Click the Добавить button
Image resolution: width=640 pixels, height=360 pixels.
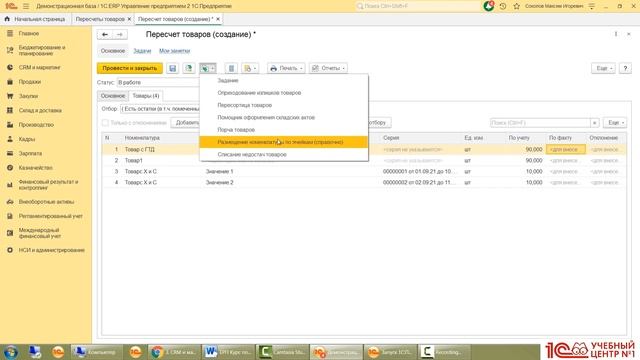coord(186,122)
